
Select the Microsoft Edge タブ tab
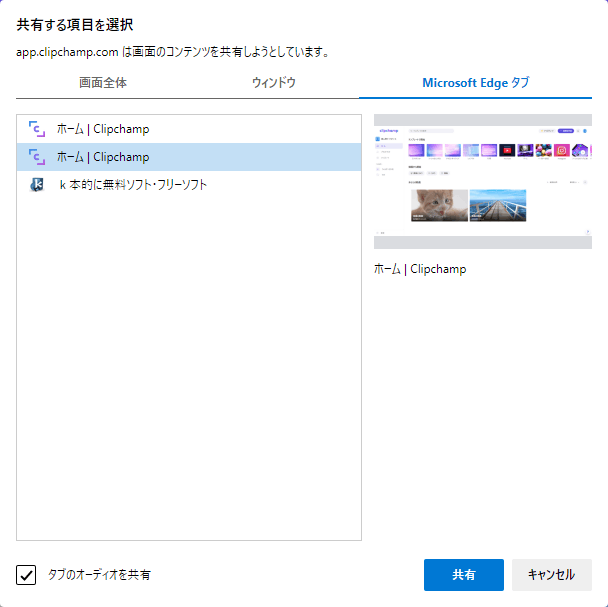tap(475, 83)
